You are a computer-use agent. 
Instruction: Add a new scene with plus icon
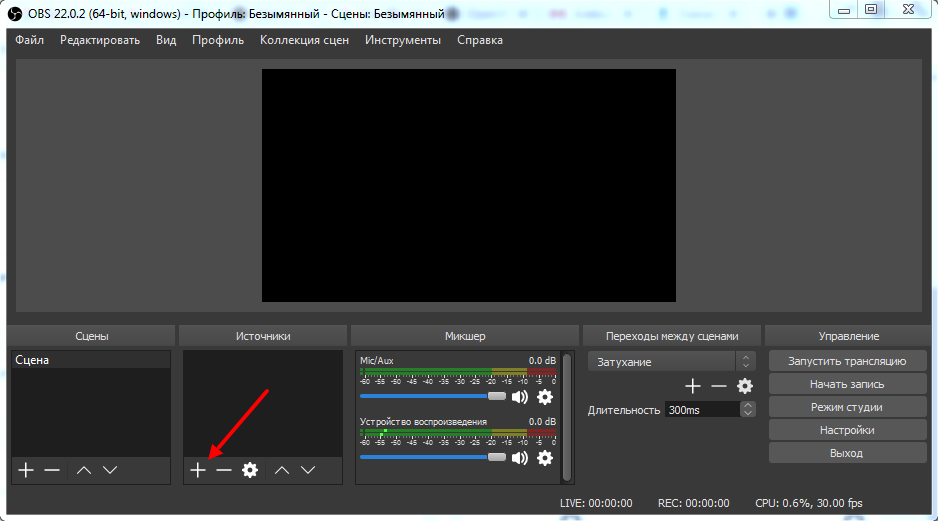(x=26, y=469)
